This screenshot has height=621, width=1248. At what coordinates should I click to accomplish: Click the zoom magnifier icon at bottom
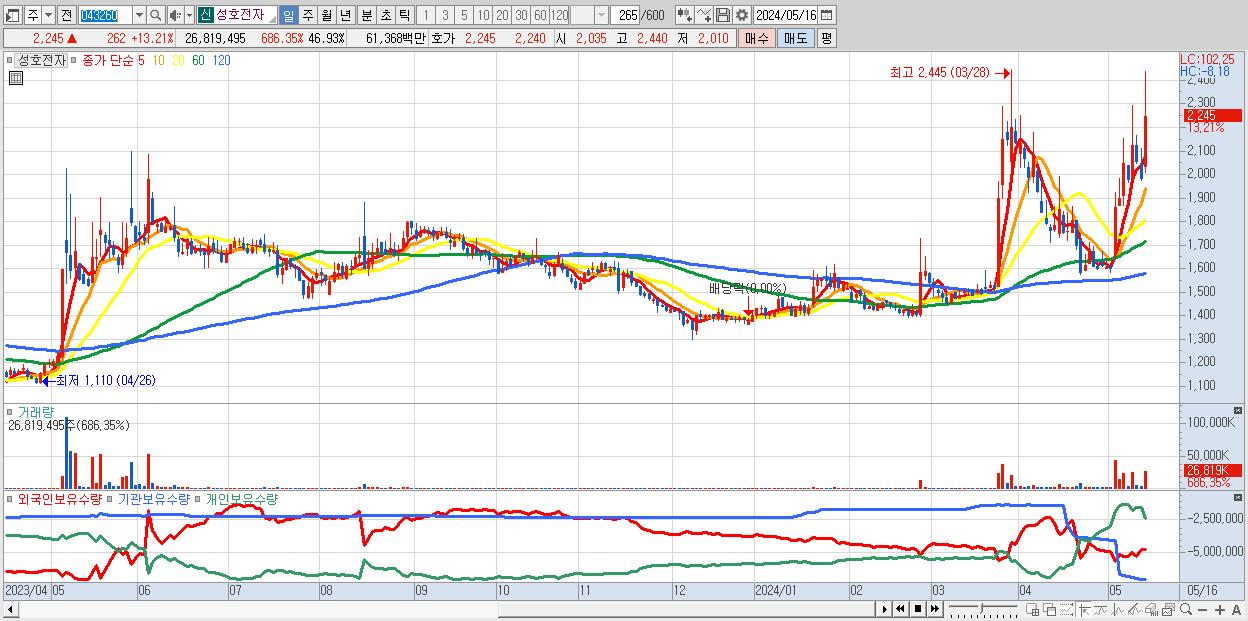click(x=1186, y=609)
